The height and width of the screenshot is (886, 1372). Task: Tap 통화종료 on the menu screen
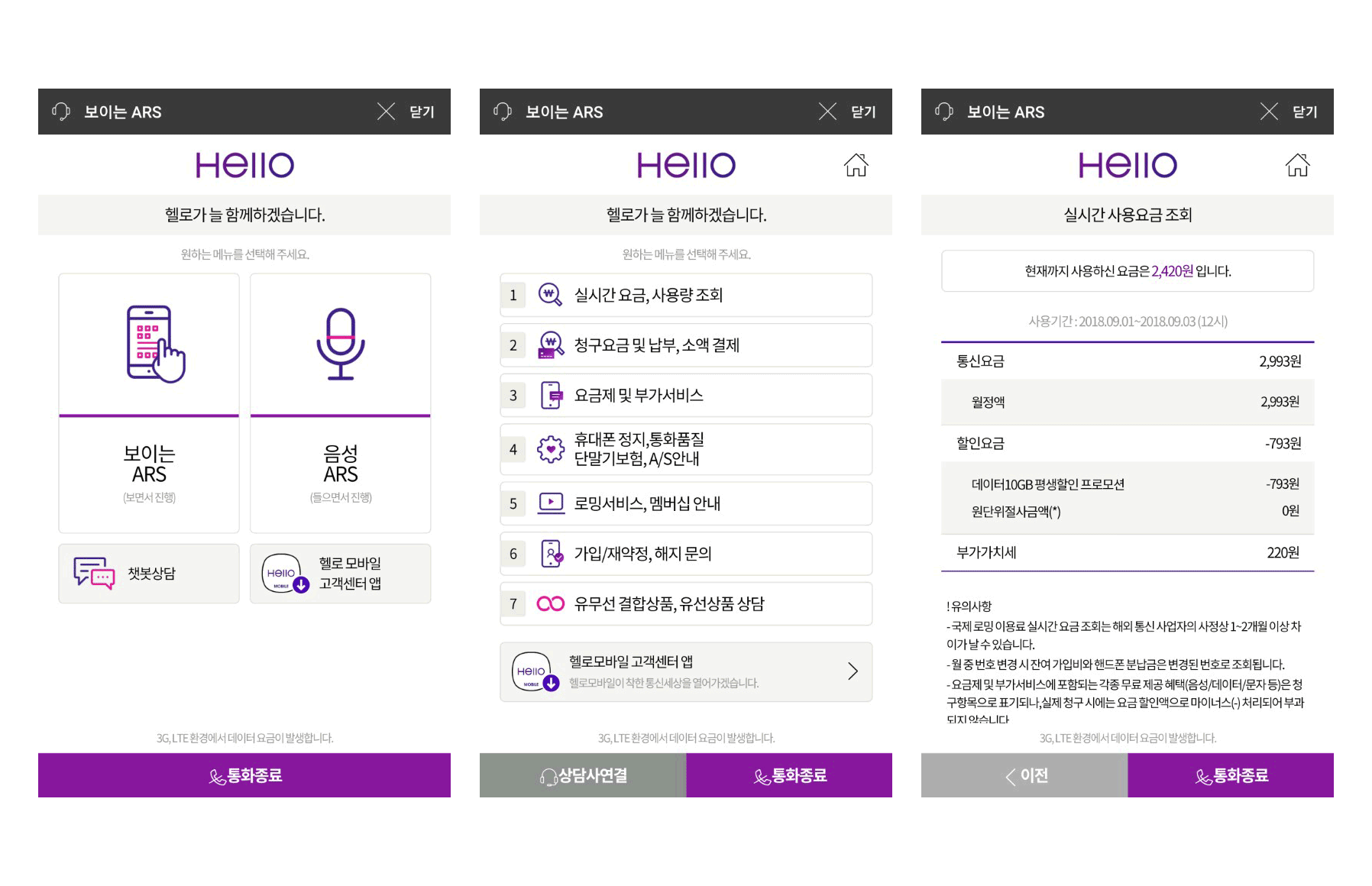tap(789, 775)
